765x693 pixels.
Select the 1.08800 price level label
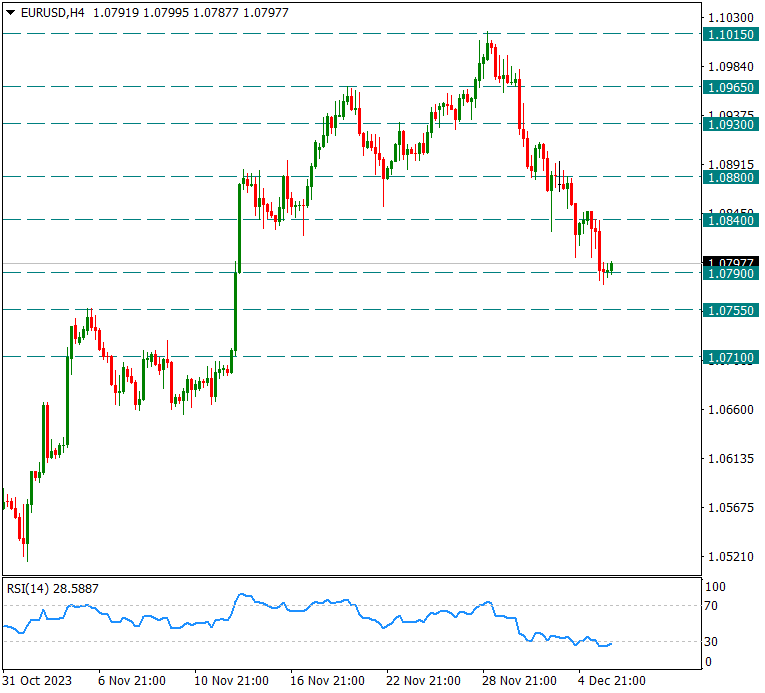coord(730,178)
